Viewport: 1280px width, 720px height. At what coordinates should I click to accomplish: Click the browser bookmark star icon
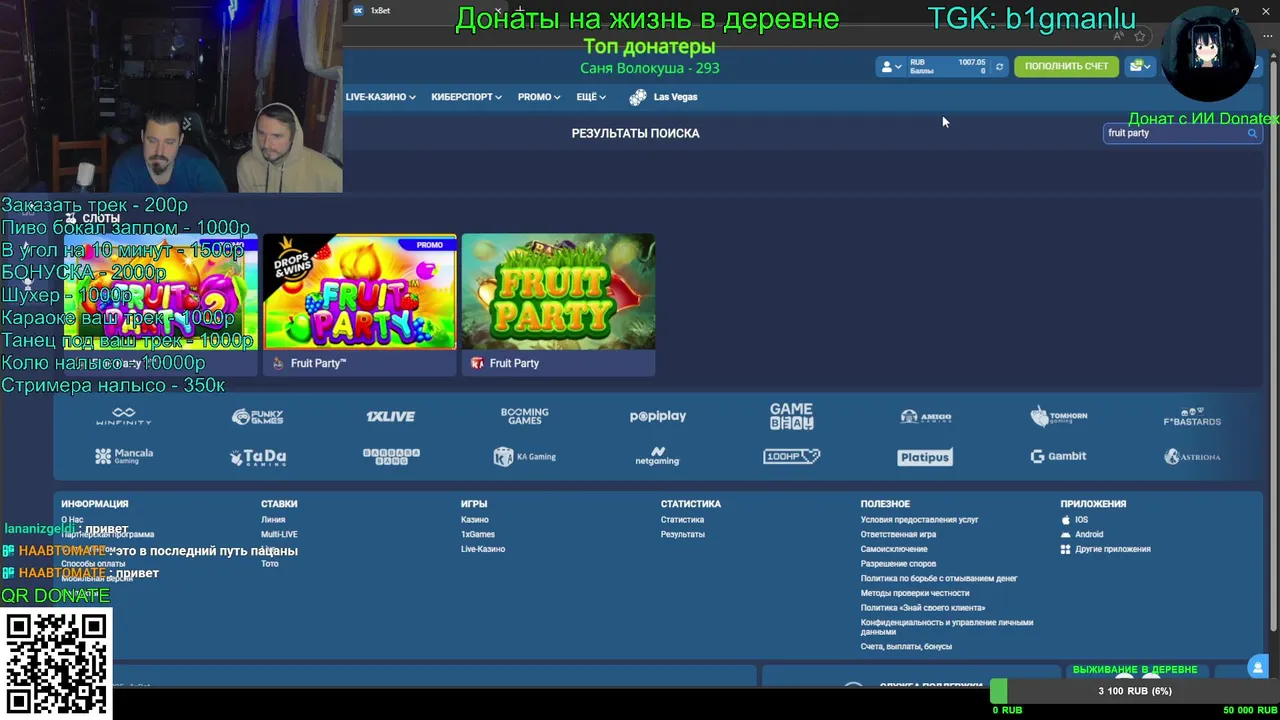click(1139, 36)
